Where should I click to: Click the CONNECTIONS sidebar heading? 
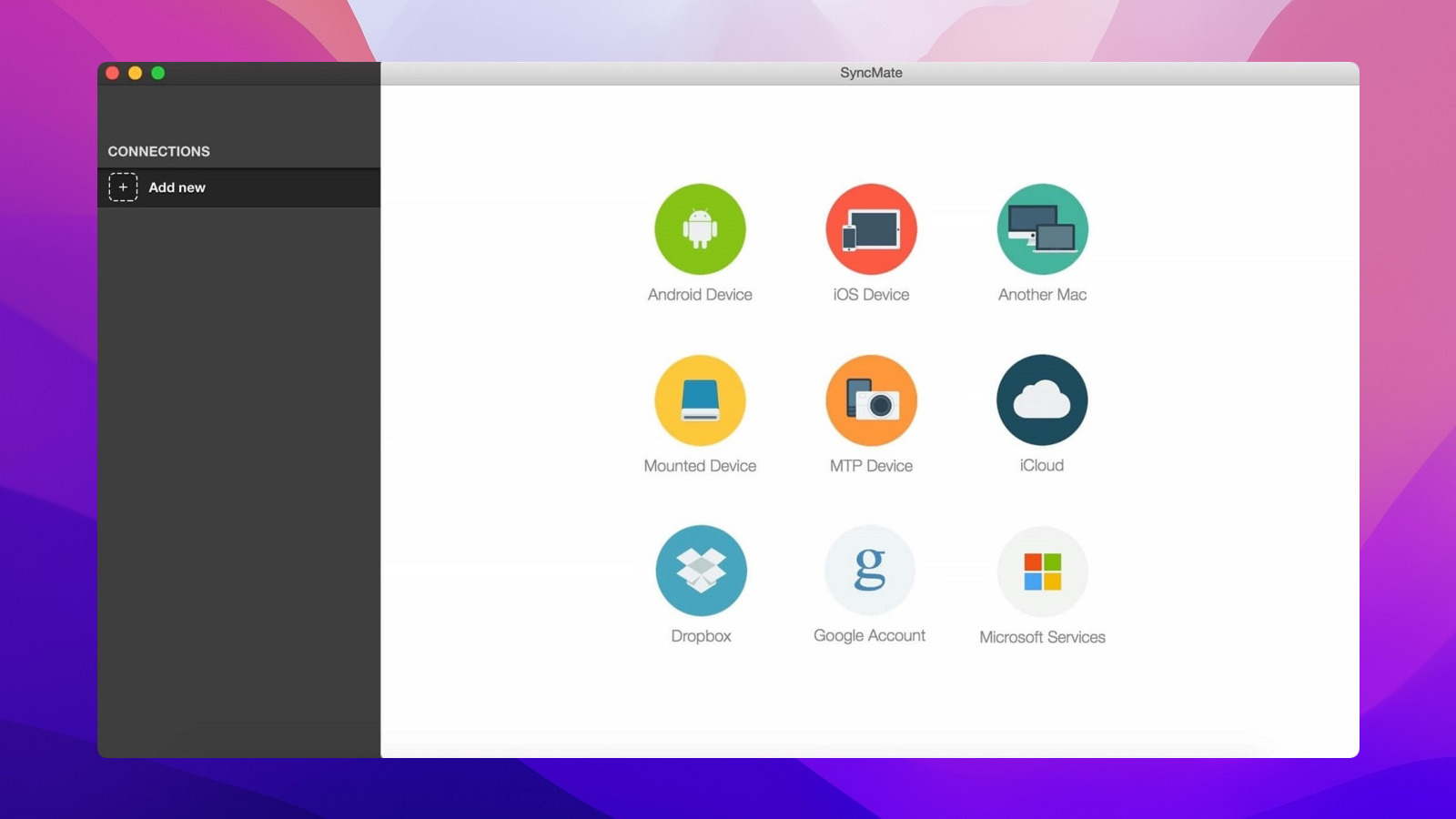point(159,151)
